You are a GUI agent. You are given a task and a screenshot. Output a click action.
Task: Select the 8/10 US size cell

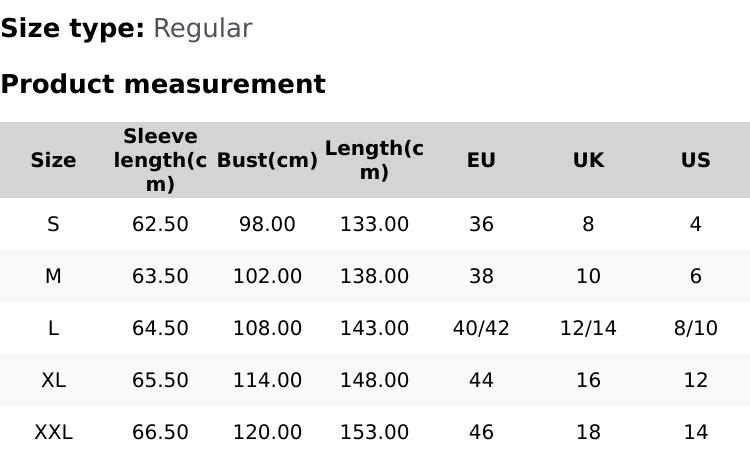[695, 328]
